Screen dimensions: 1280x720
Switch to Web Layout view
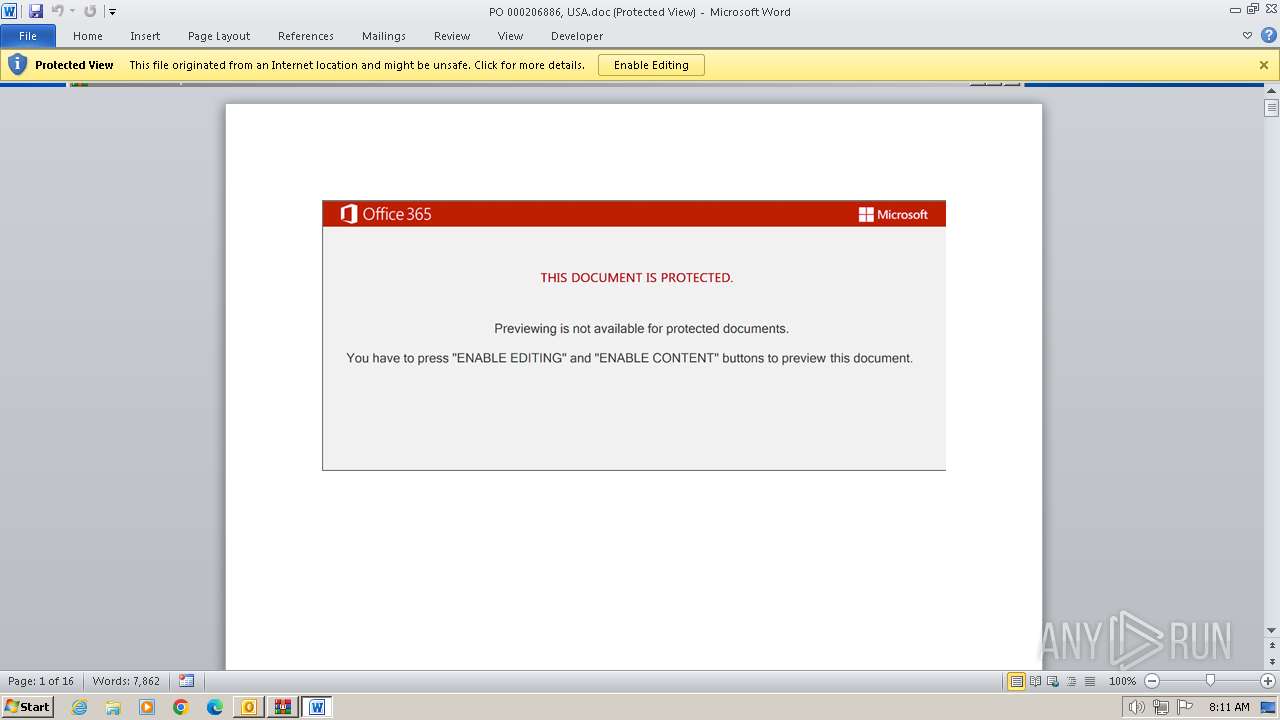click(1053, 681)
